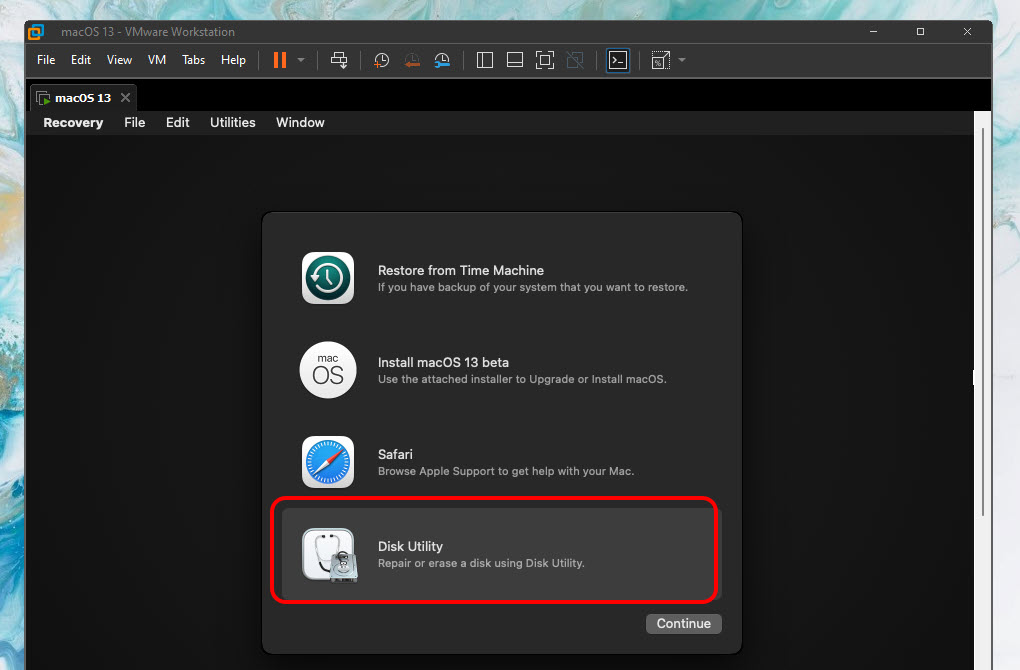Click the VMware window title "macOS 13 - VMware Workstation"
This screenshot has height=670, width=1020.
tap(148, 32)
